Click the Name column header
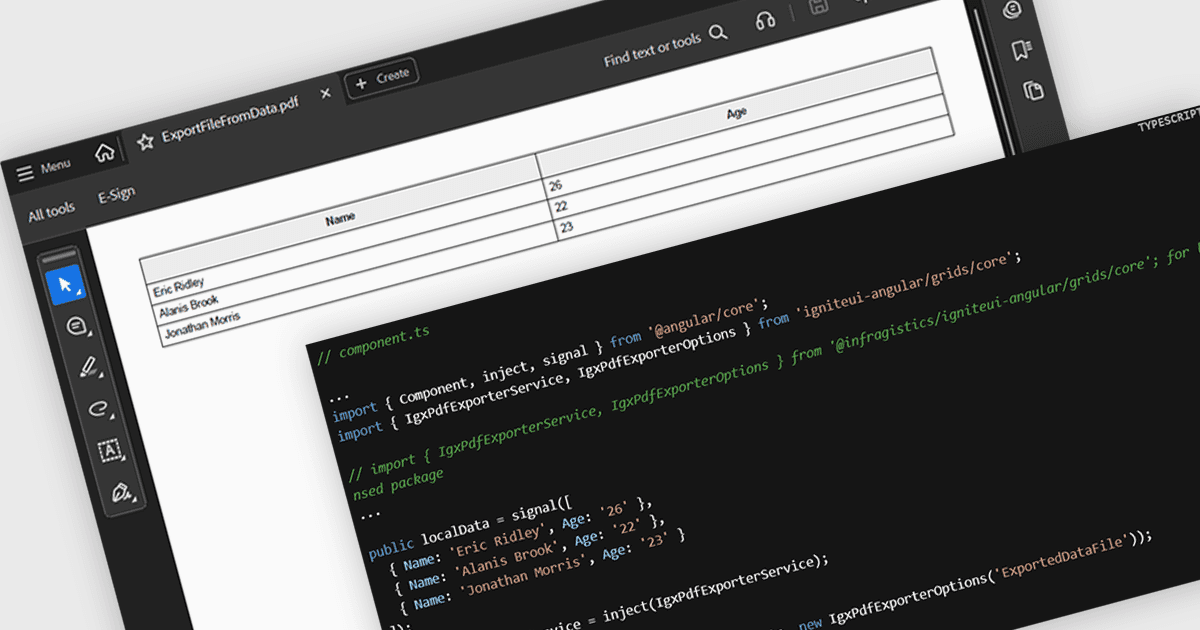Image resolution: width=1200 pixels, height=630 pixels. pyautogui.click(x=340, y=217)
